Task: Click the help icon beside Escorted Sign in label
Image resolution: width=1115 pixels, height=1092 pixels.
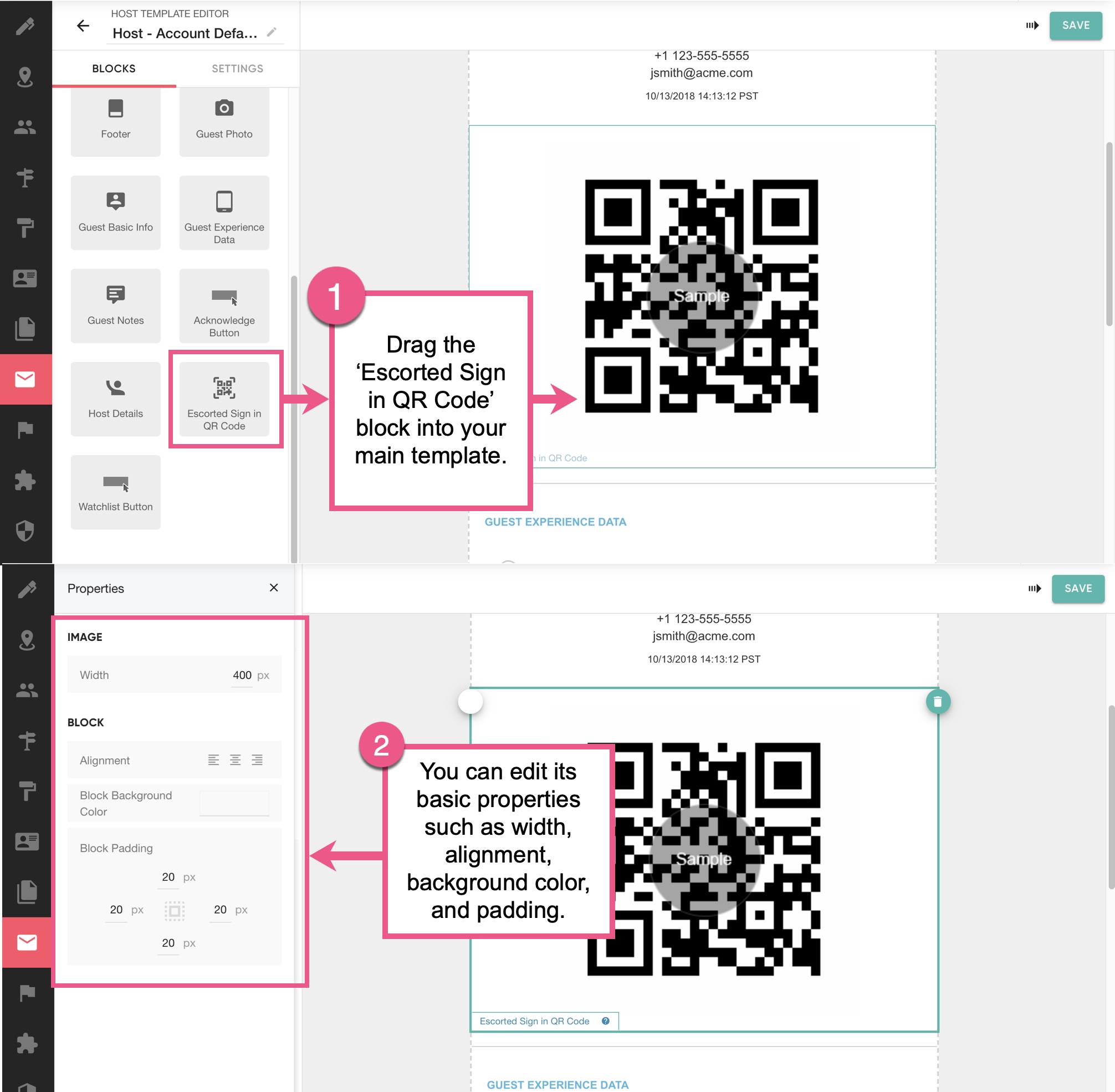Action: 605,1021
